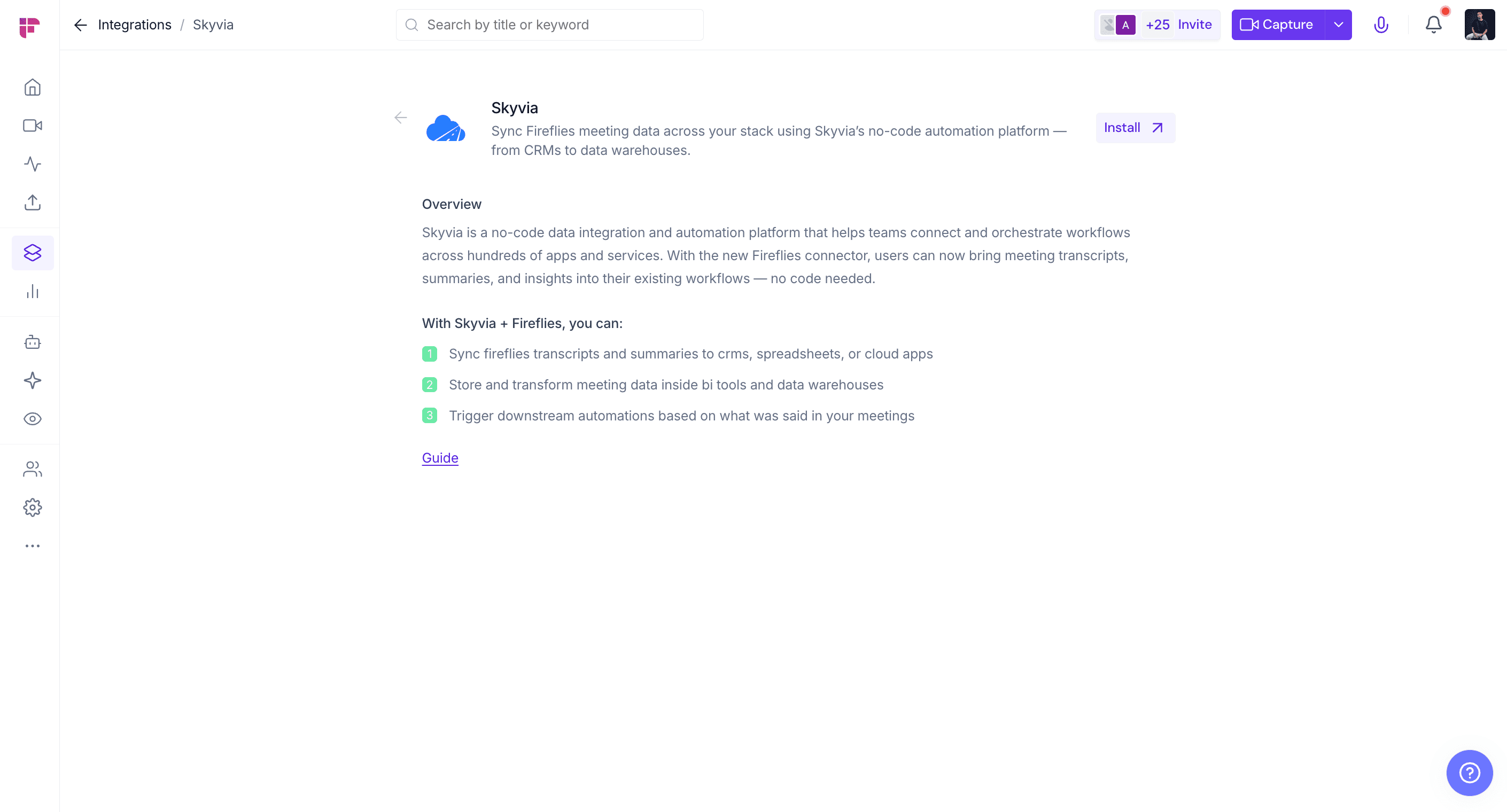1507x812 pixels.
Task: Expand the Capture dropdown arrow
Action: pos(1338,25)
